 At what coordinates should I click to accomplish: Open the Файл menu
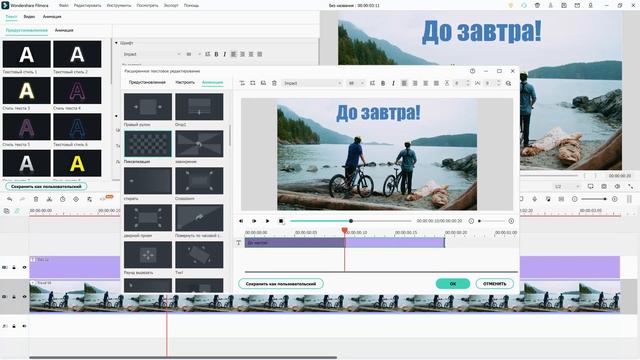click(x=64, y=6)
